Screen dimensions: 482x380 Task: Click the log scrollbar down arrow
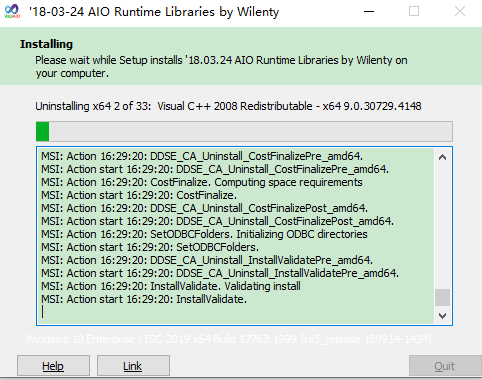(x=442, y=315)
